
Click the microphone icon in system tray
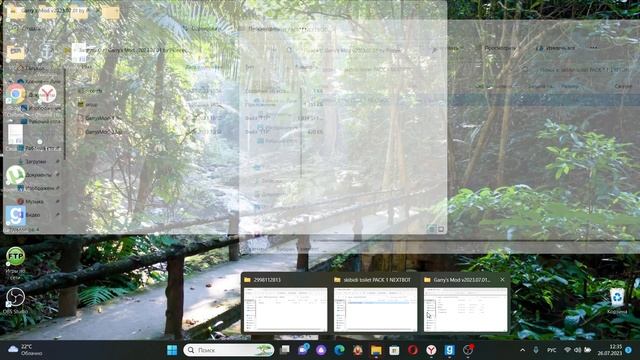[x=536, y=350]
